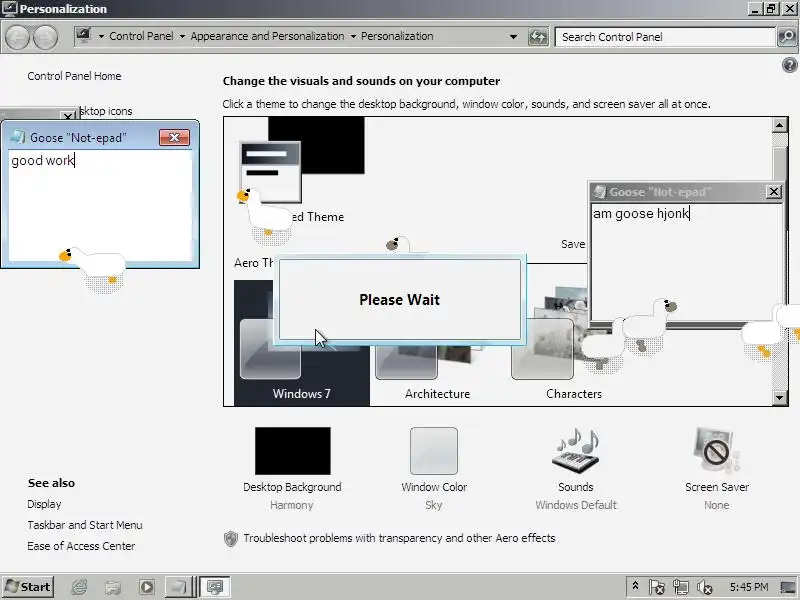This screenshot has height=600, width=800.
Task: Click Control Panel breadcrumb
Action: pyautogui.click(x=141, y=36)
